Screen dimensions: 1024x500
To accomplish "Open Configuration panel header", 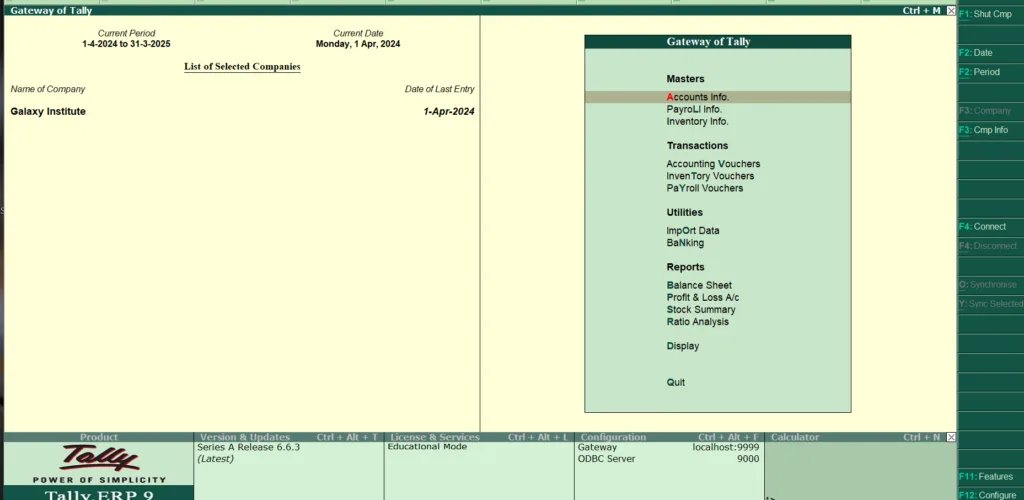I will tap(669, 437).
